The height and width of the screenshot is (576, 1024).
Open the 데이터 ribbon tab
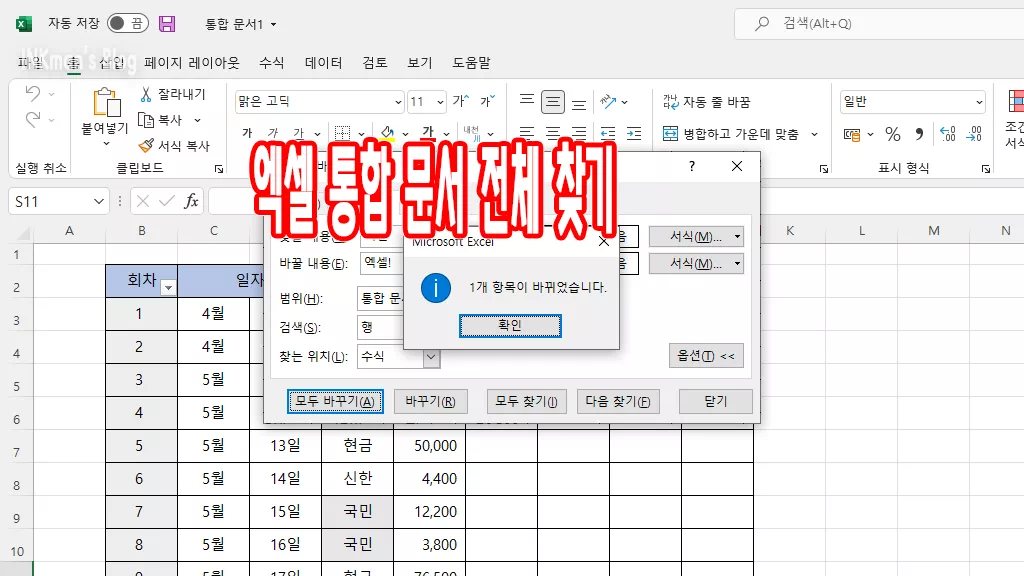point(324,62)
